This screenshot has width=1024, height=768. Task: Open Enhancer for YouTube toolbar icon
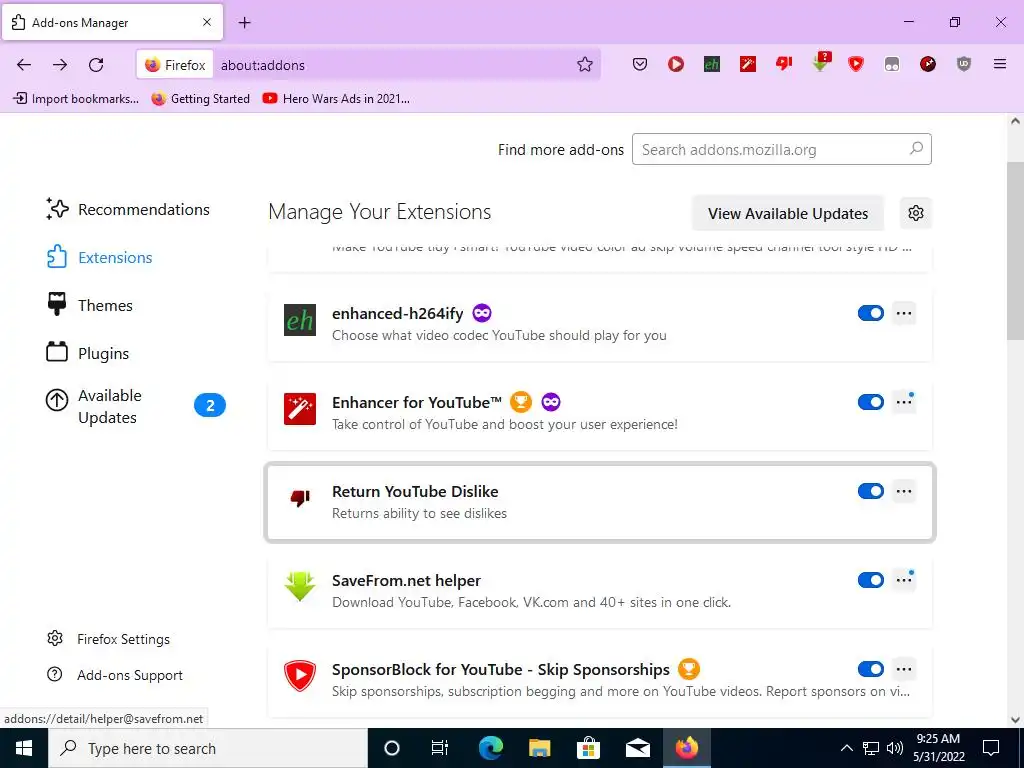tap(748, 64)
